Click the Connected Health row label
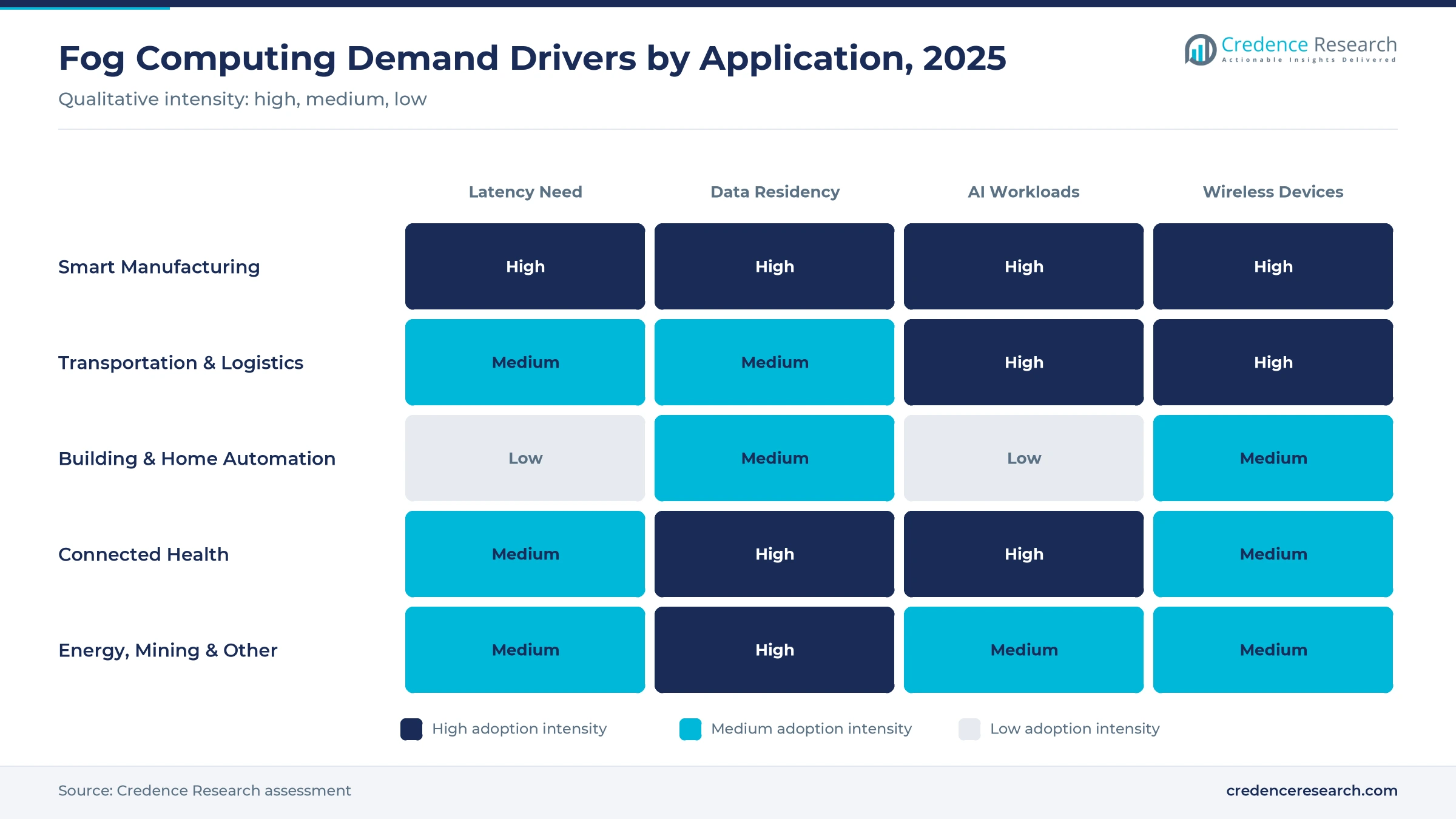The image size is (1456, 819). (143, 554)
